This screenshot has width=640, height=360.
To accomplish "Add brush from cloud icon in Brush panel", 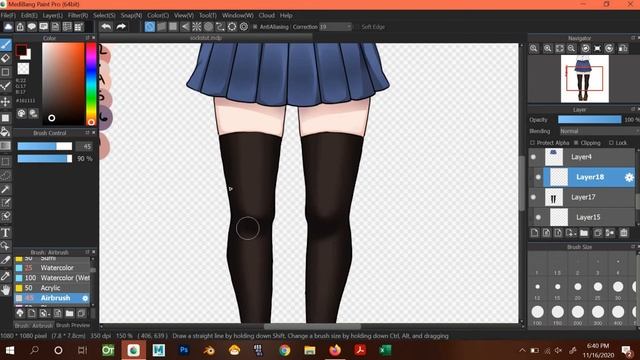I will pos(20,313).
